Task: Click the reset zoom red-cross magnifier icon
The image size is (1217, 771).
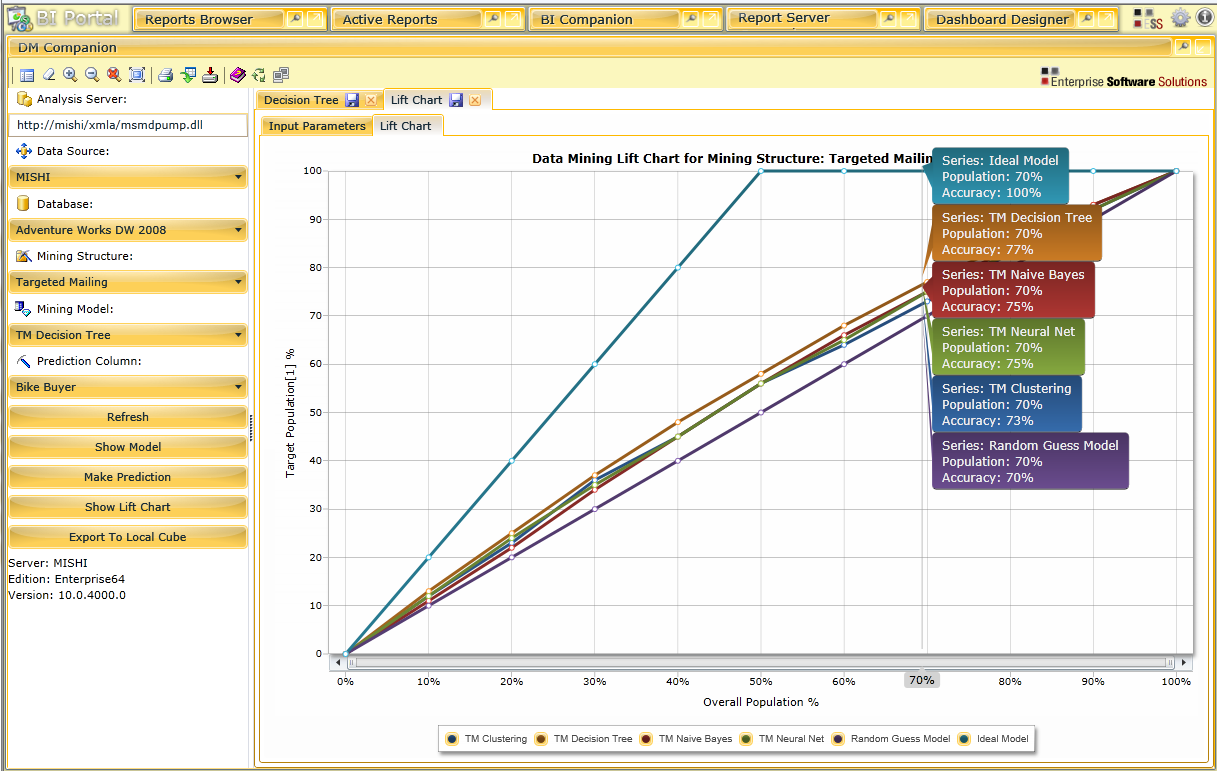Action: (114, 75)
